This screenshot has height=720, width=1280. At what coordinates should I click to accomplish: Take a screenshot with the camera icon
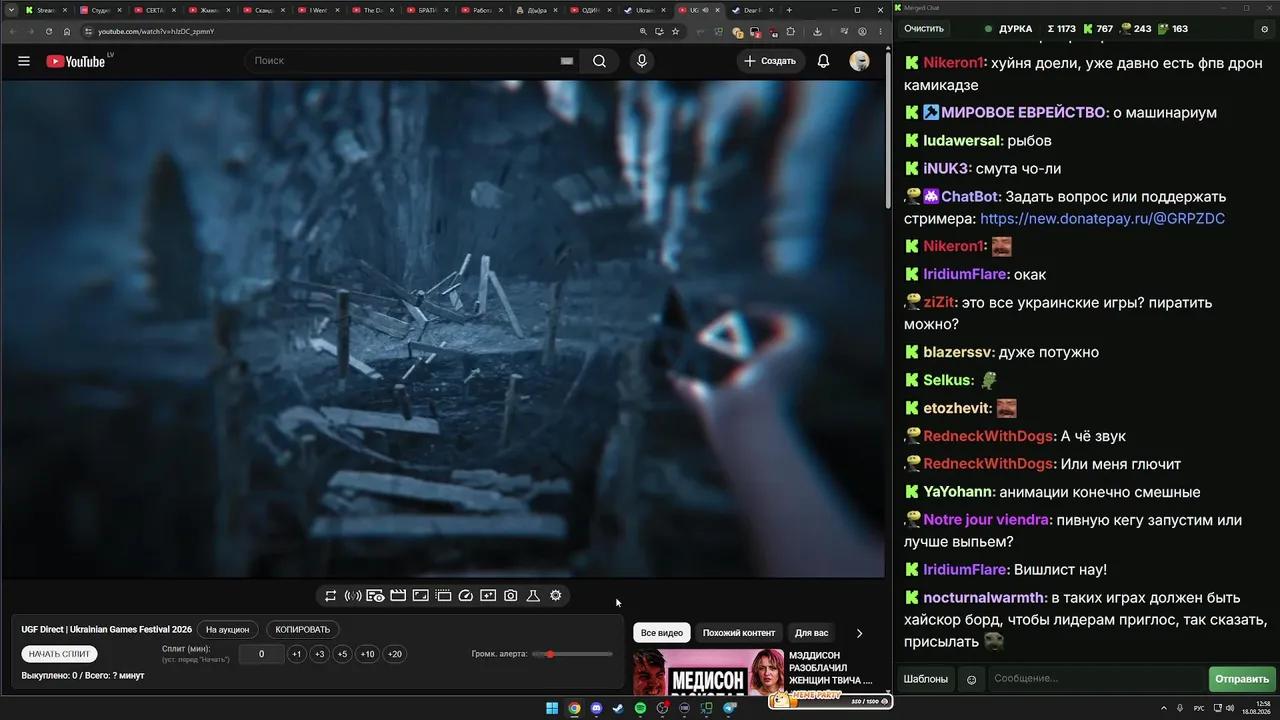point(511,596)
